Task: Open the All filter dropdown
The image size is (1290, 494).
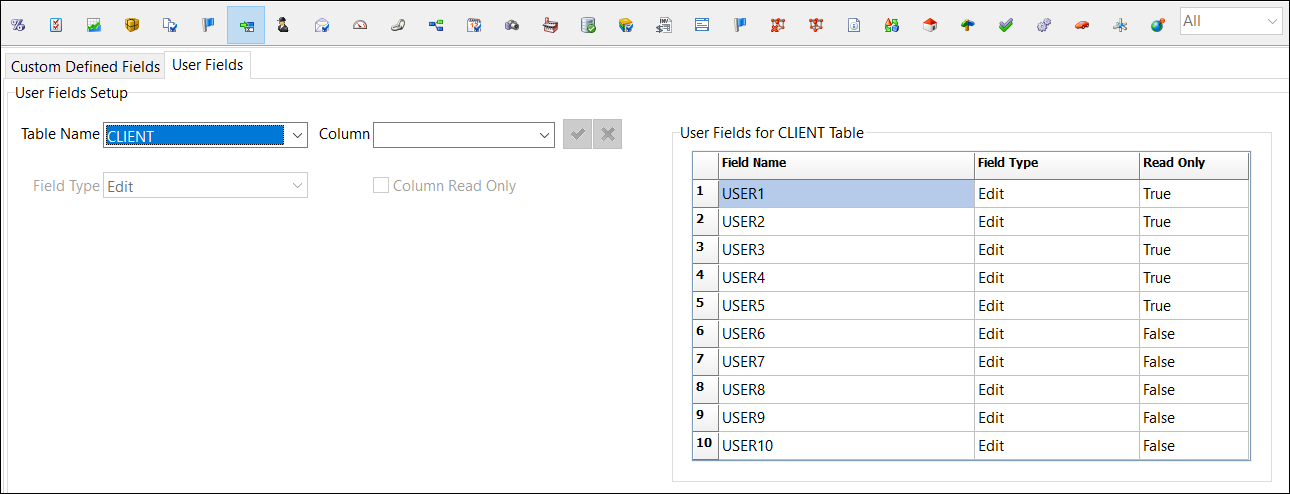Action: pos(1271,21)
